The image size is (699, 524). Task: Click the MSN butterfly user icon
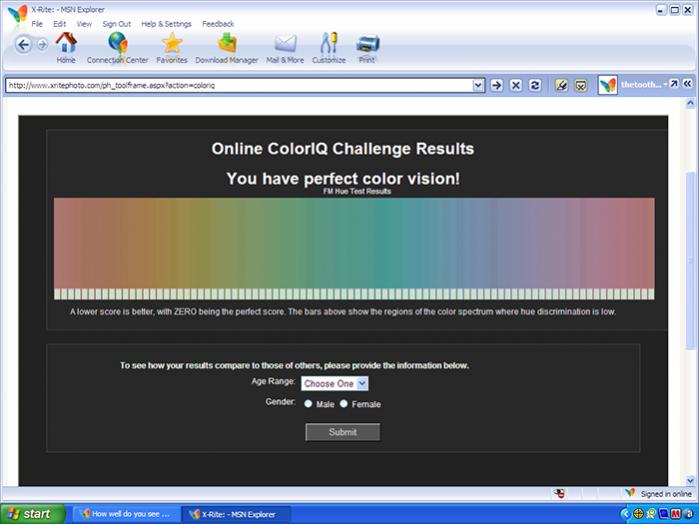point(608,85)
